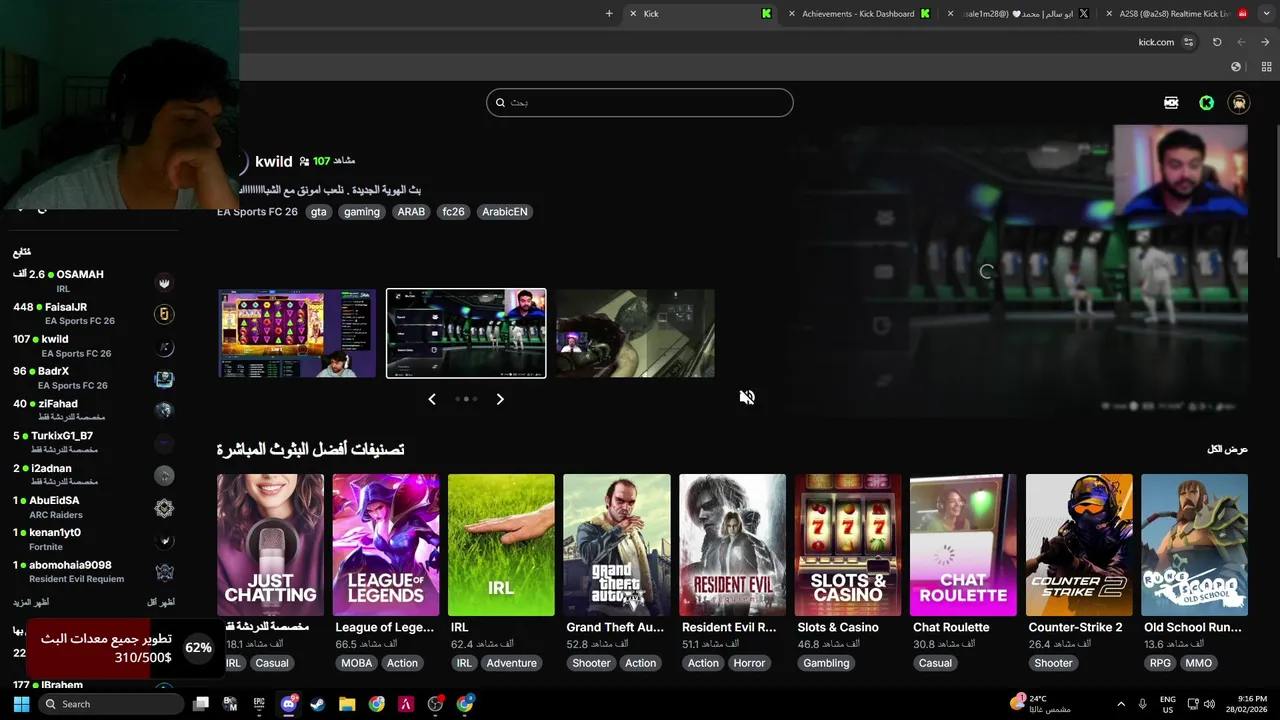Switch to Achievements - Kick Dashboard tab

pyautogui.click(x=858, y=14)
